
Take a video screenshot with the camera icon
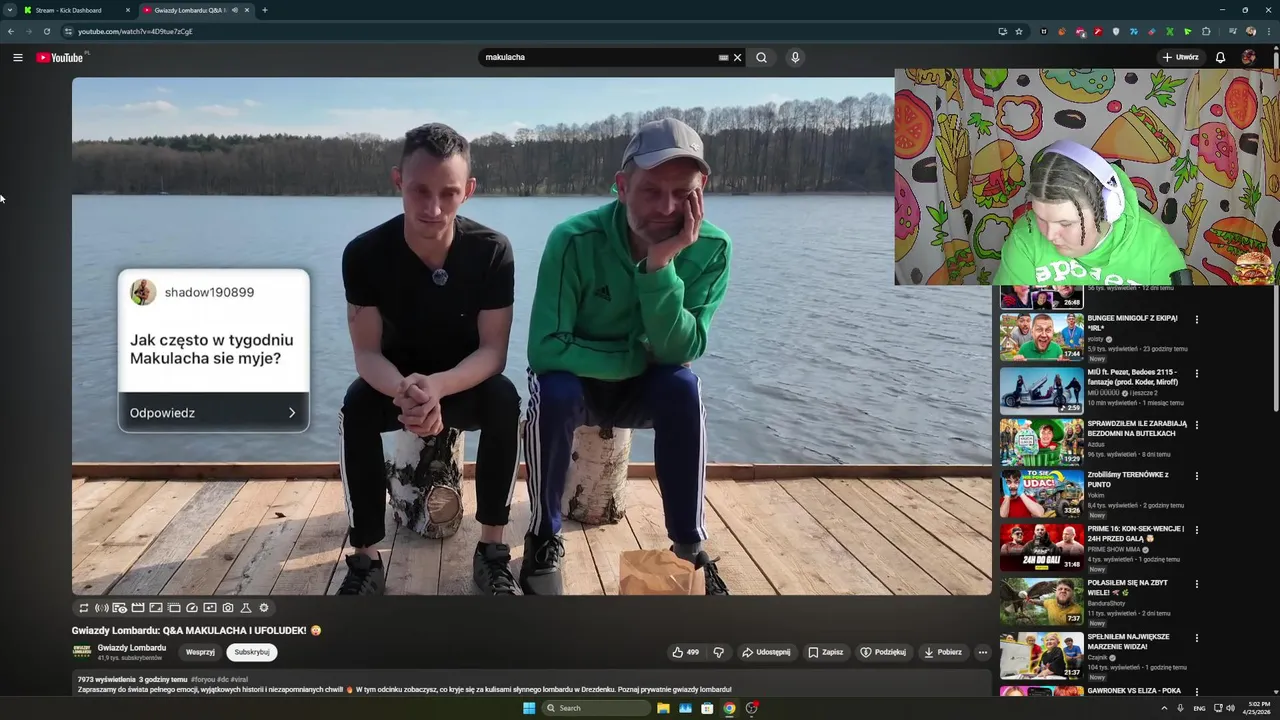tap(228, 608)
